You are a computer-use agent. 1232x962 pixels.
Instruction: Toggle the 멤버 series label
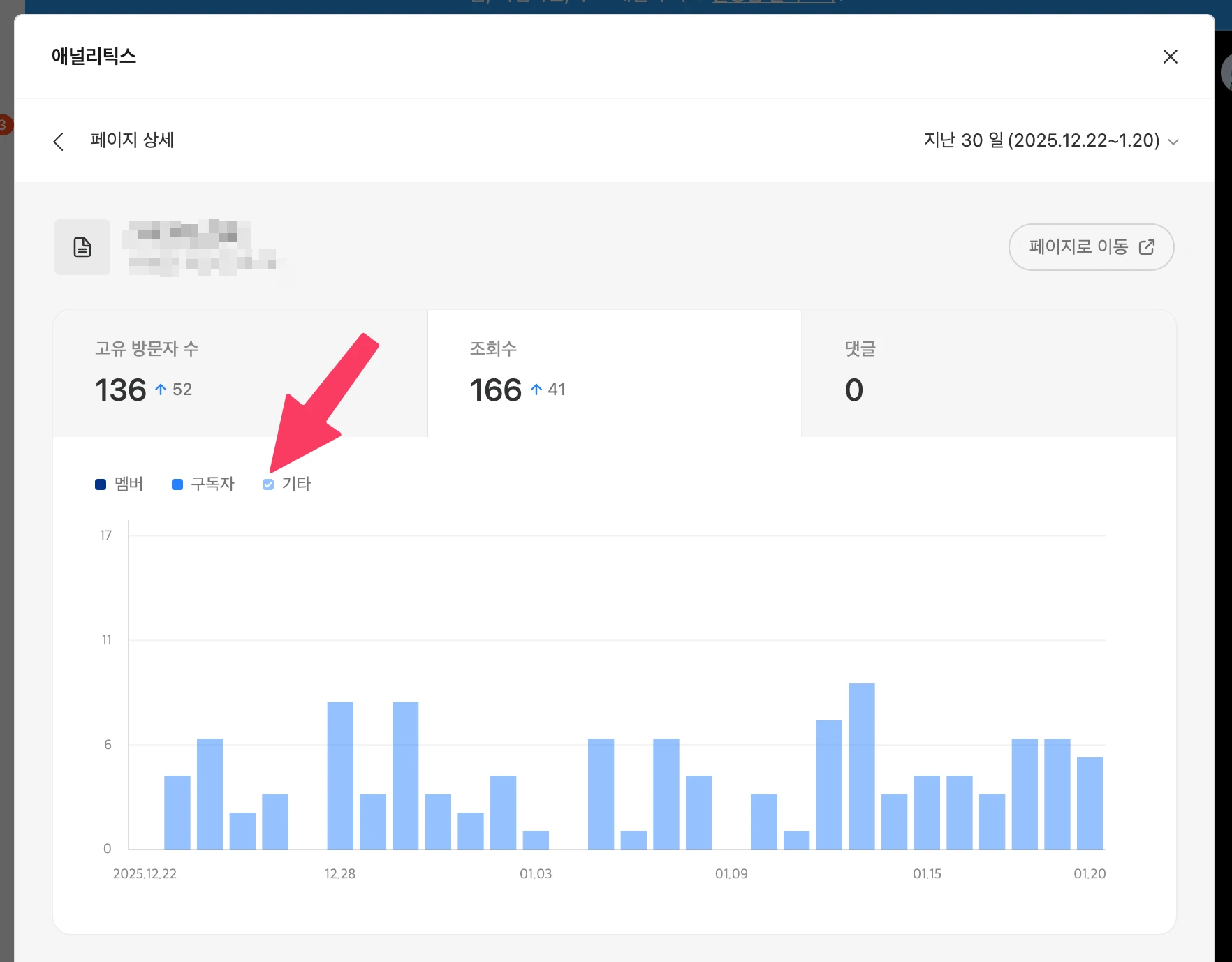pyautogui.click(x=129, y=484)
